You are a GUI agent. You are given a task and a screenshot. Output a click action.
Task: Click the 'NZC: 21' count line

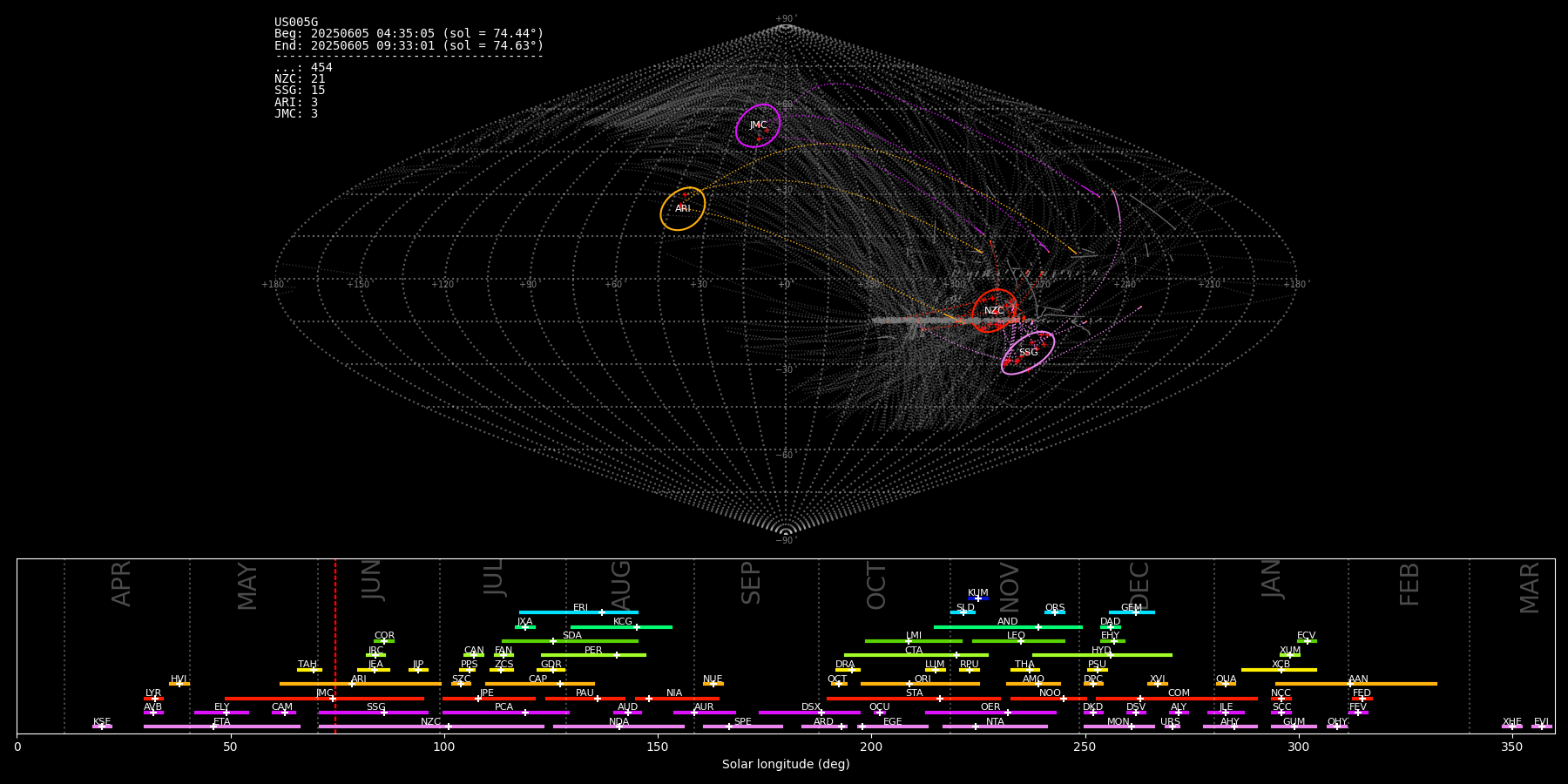[300, 78]
